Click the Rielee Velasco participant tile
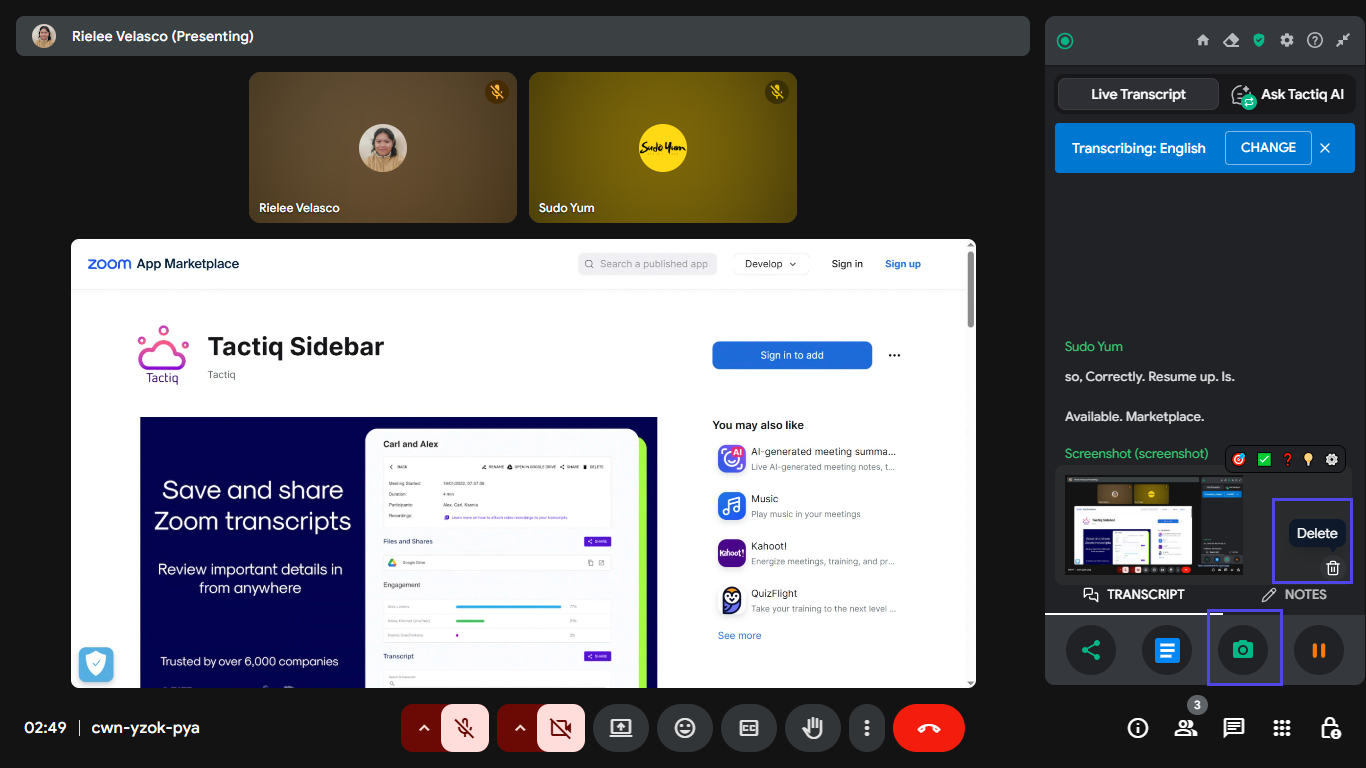Screen dimensions: 1366x768 (x=383, y=147)
